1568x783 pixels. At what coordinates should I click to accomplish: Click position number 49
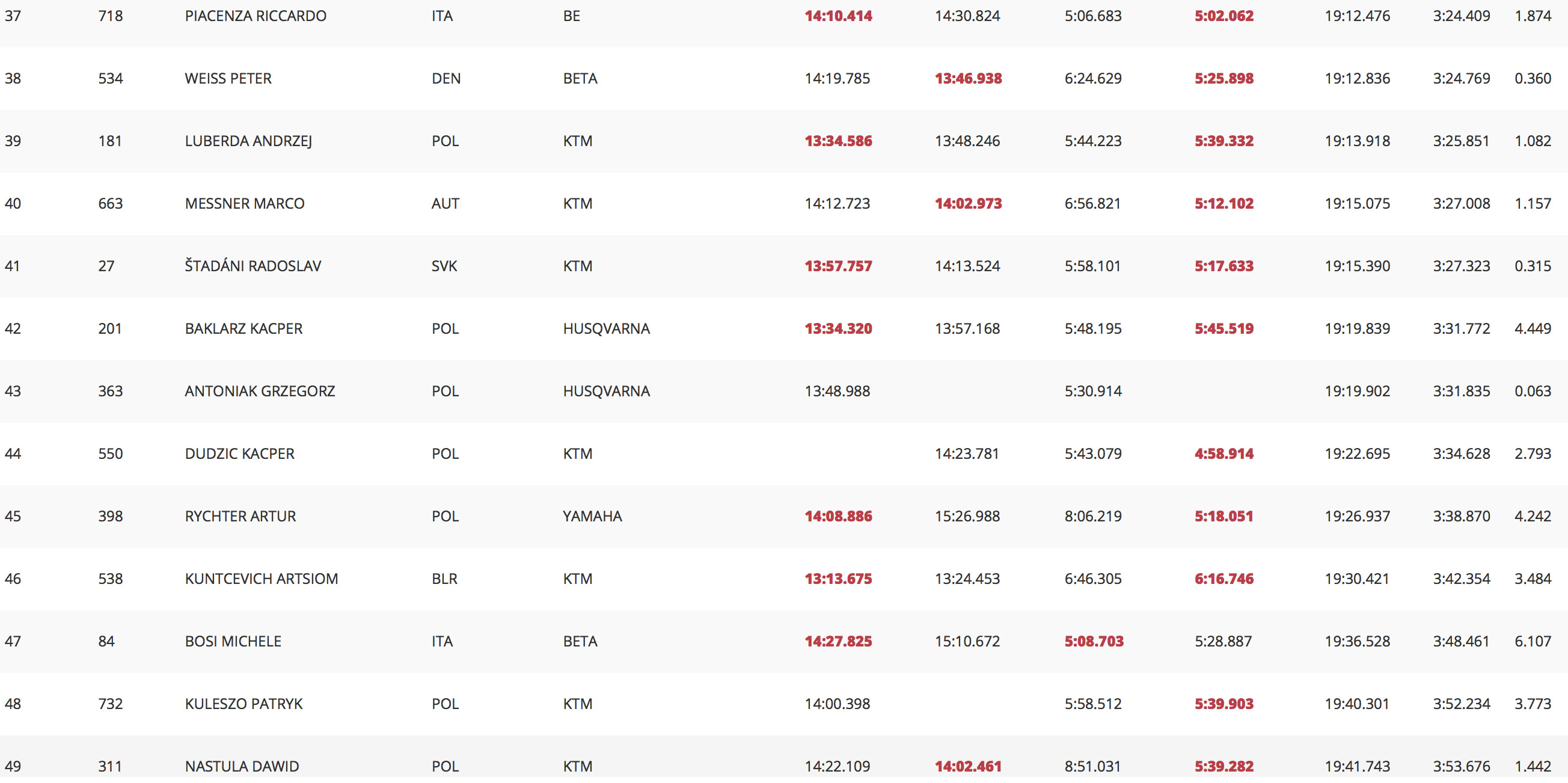coord(13,766)
